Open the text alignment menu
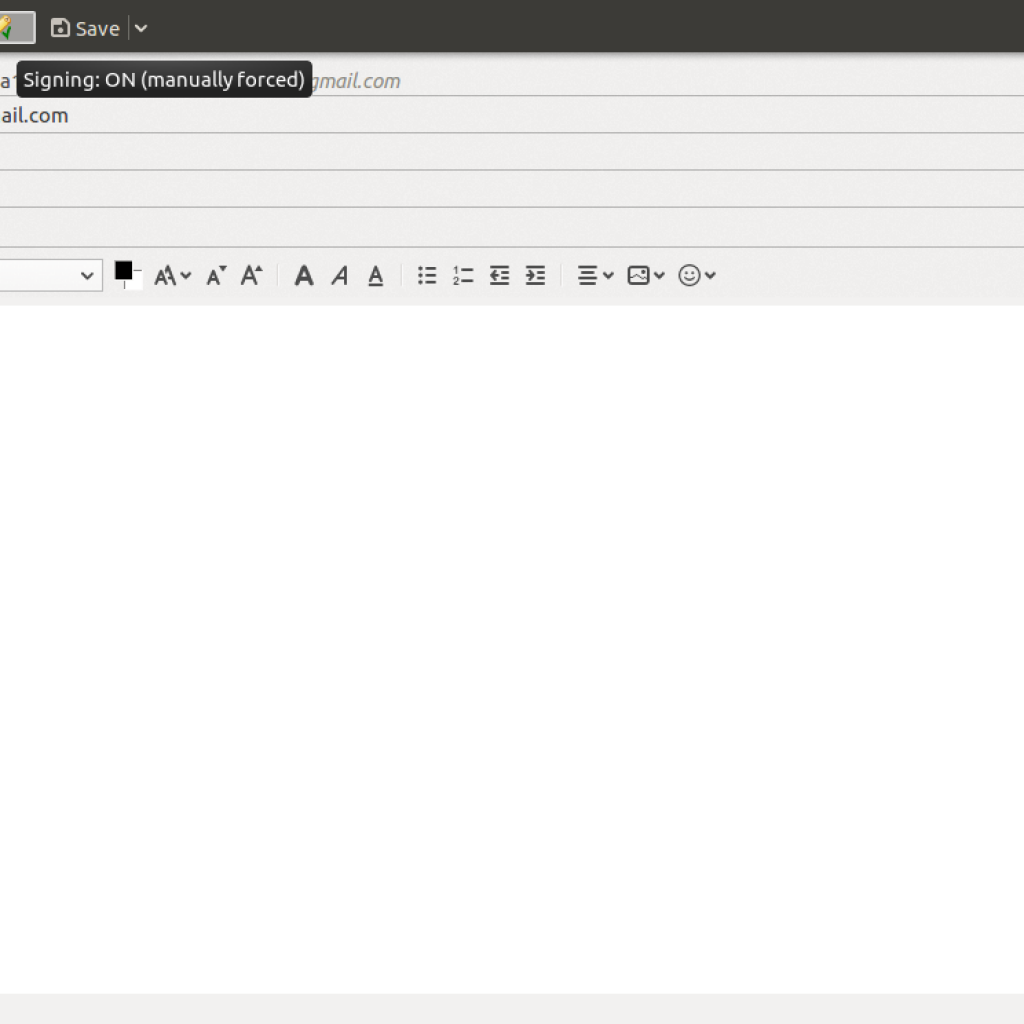Screen dimensions: 1024x1024 (x=595, y=276)
